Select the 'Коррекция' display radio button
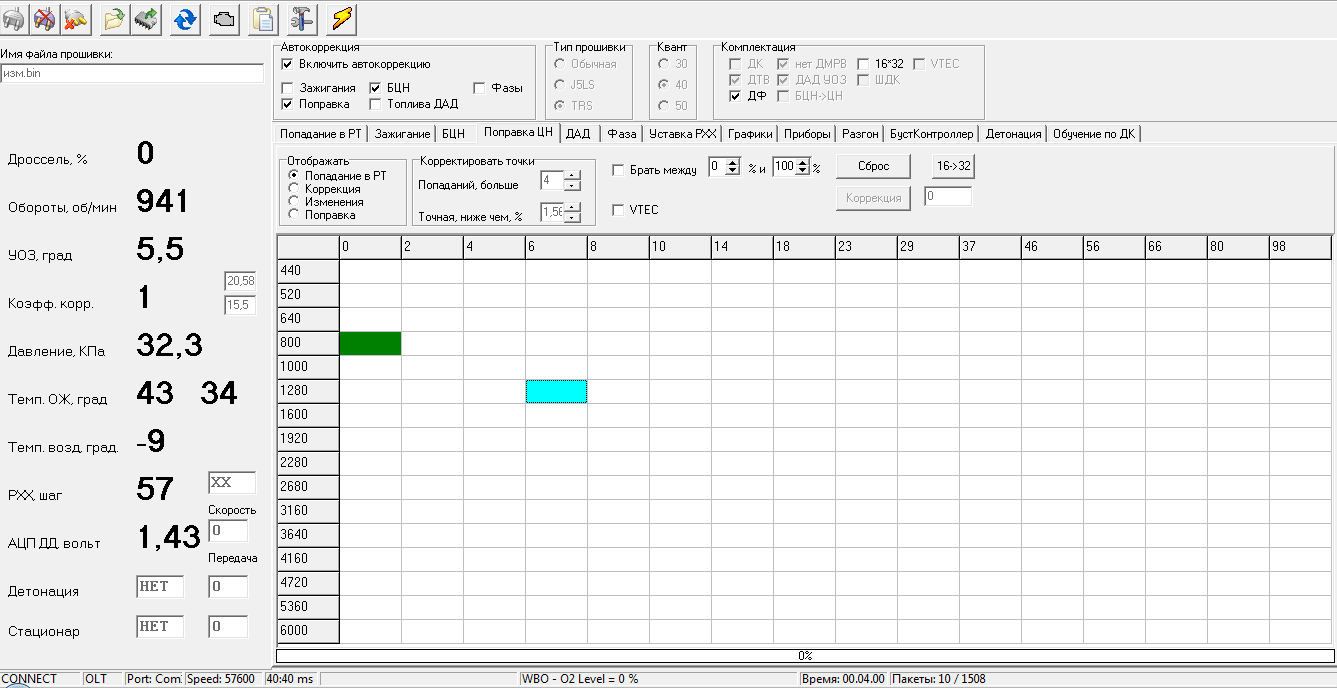The image size is (1337, 688). pyautogui.click(x=294, y=189)
